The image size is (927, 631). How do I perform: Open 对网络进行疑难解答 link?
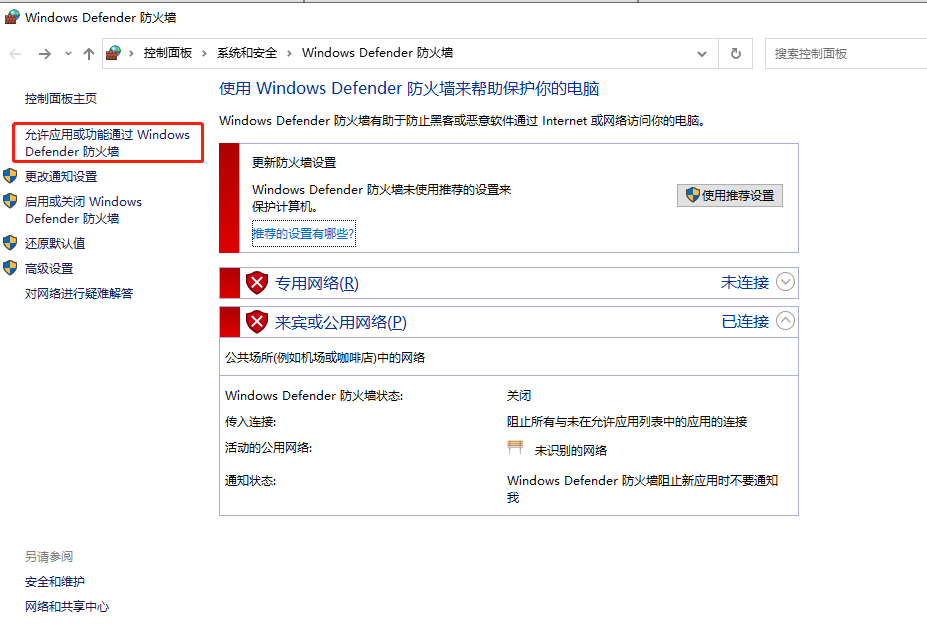(x=79, y=293)
